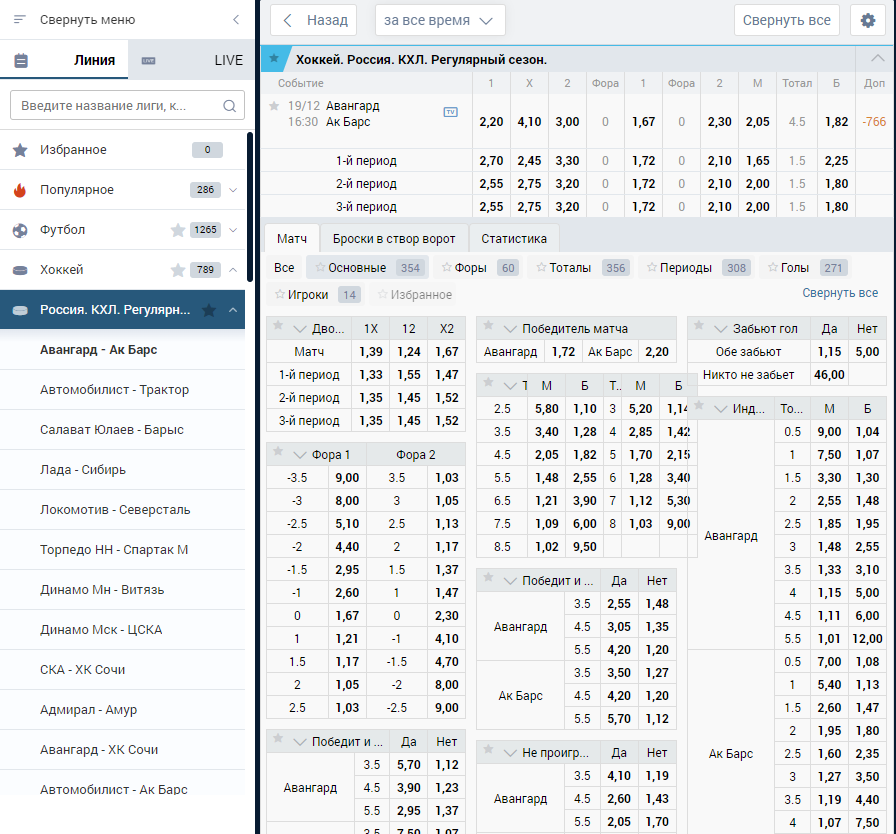
Task: Expand the Популярное section chevron
Action: (x=233, y=190)
